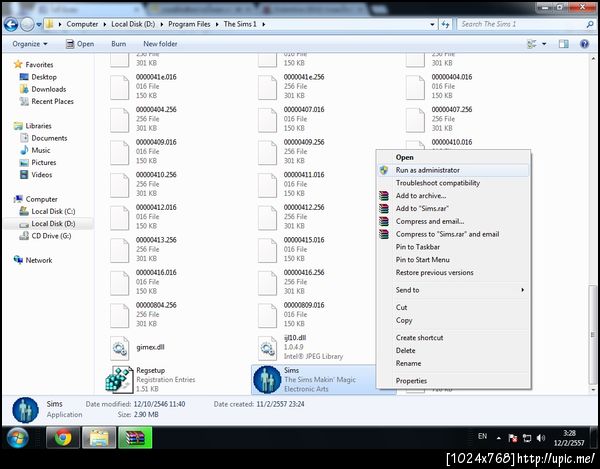
Task: Open Downloads folder in sidebar
Action: click(x=43, y=89)
